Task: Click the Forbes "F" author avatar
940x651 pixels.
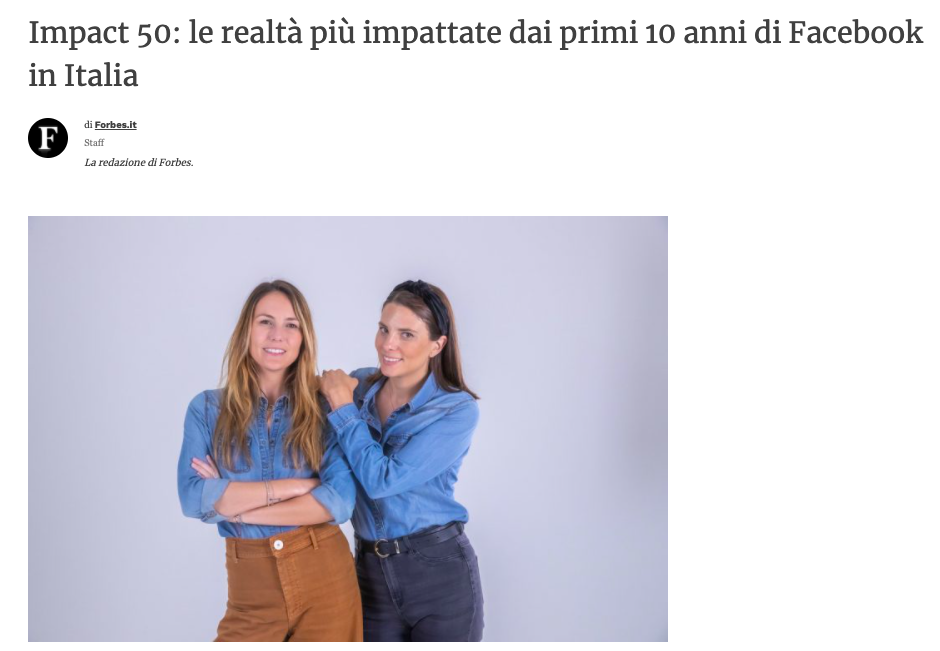Action: pos(48,138)
